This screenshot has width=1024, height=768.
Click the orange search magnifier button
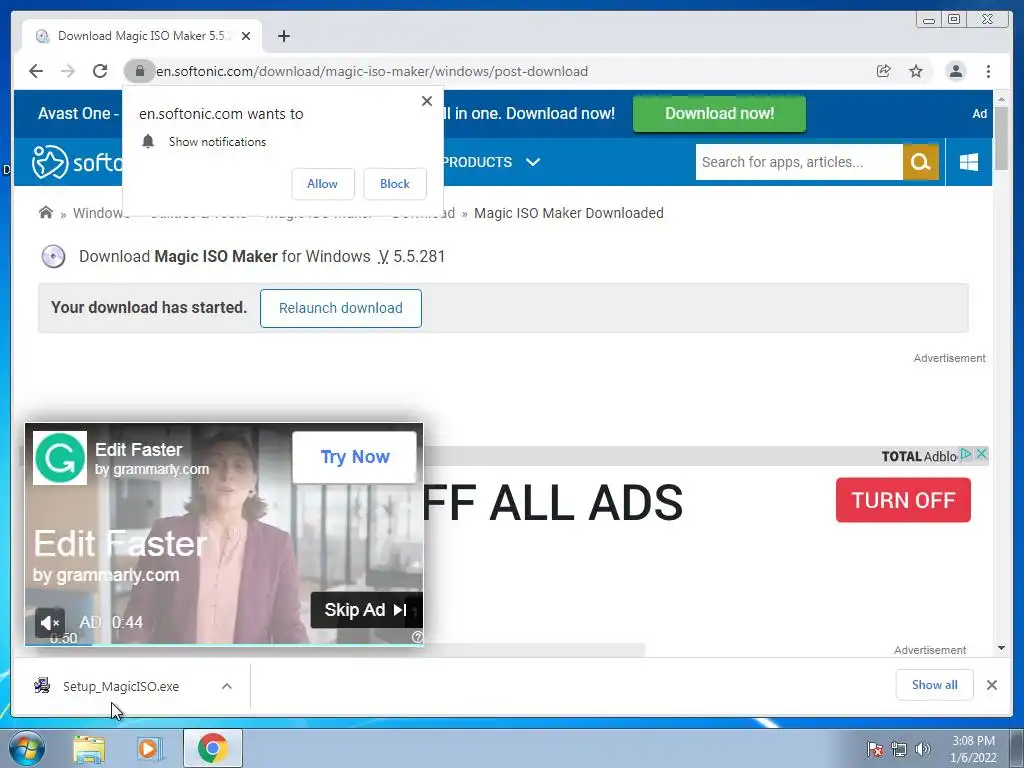(x=921, y=162)
